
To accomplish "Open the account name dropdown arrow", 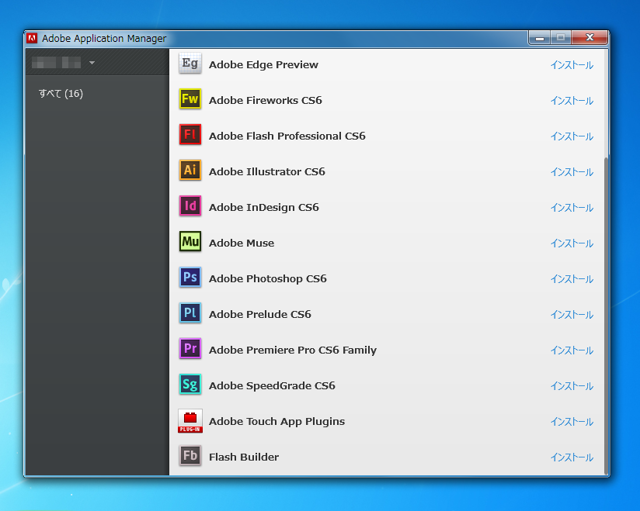I will (x=92, y=62).
